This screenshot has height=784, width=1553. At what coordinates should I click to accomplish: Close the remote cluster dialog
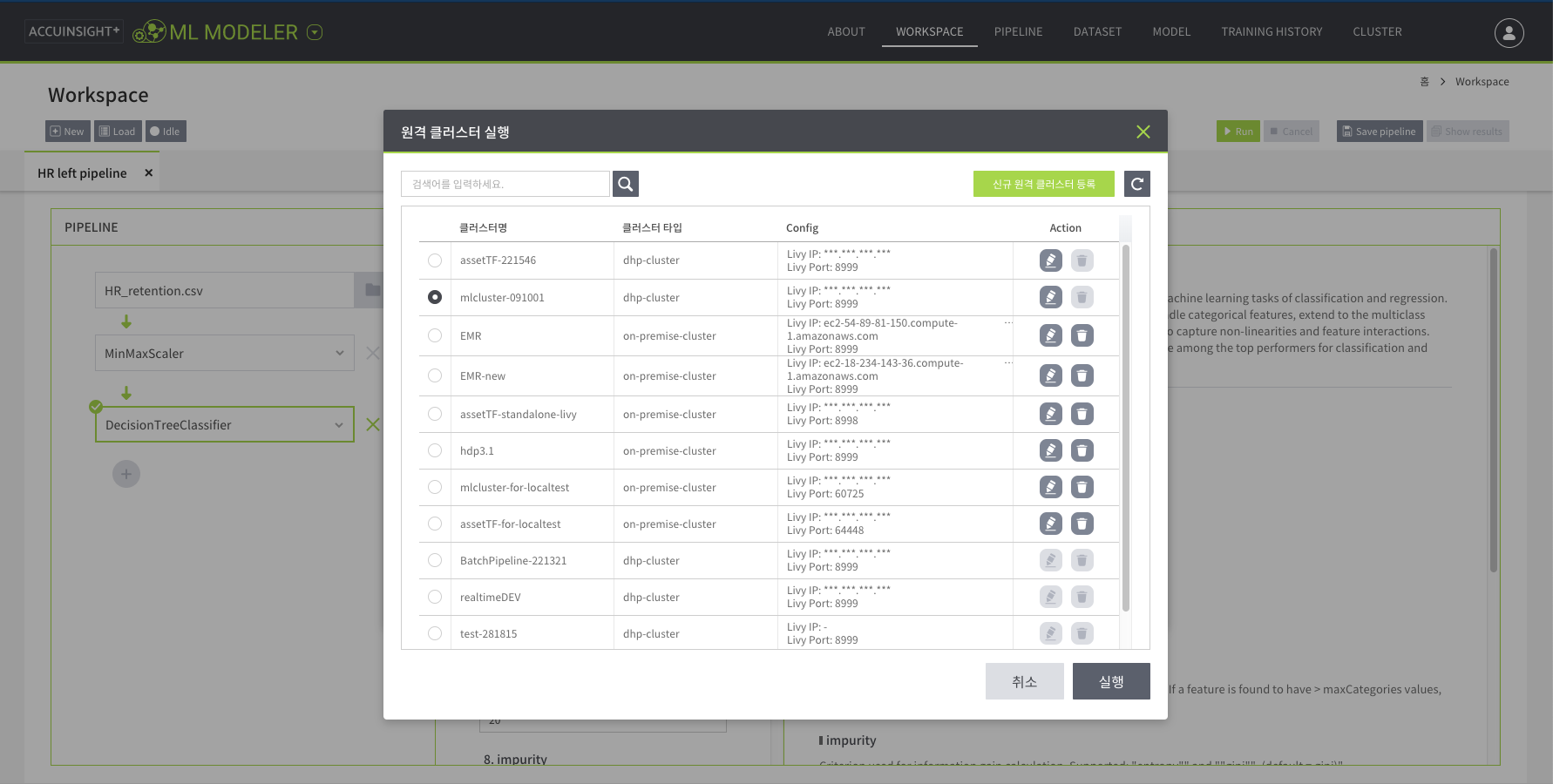pos(1143,132)
